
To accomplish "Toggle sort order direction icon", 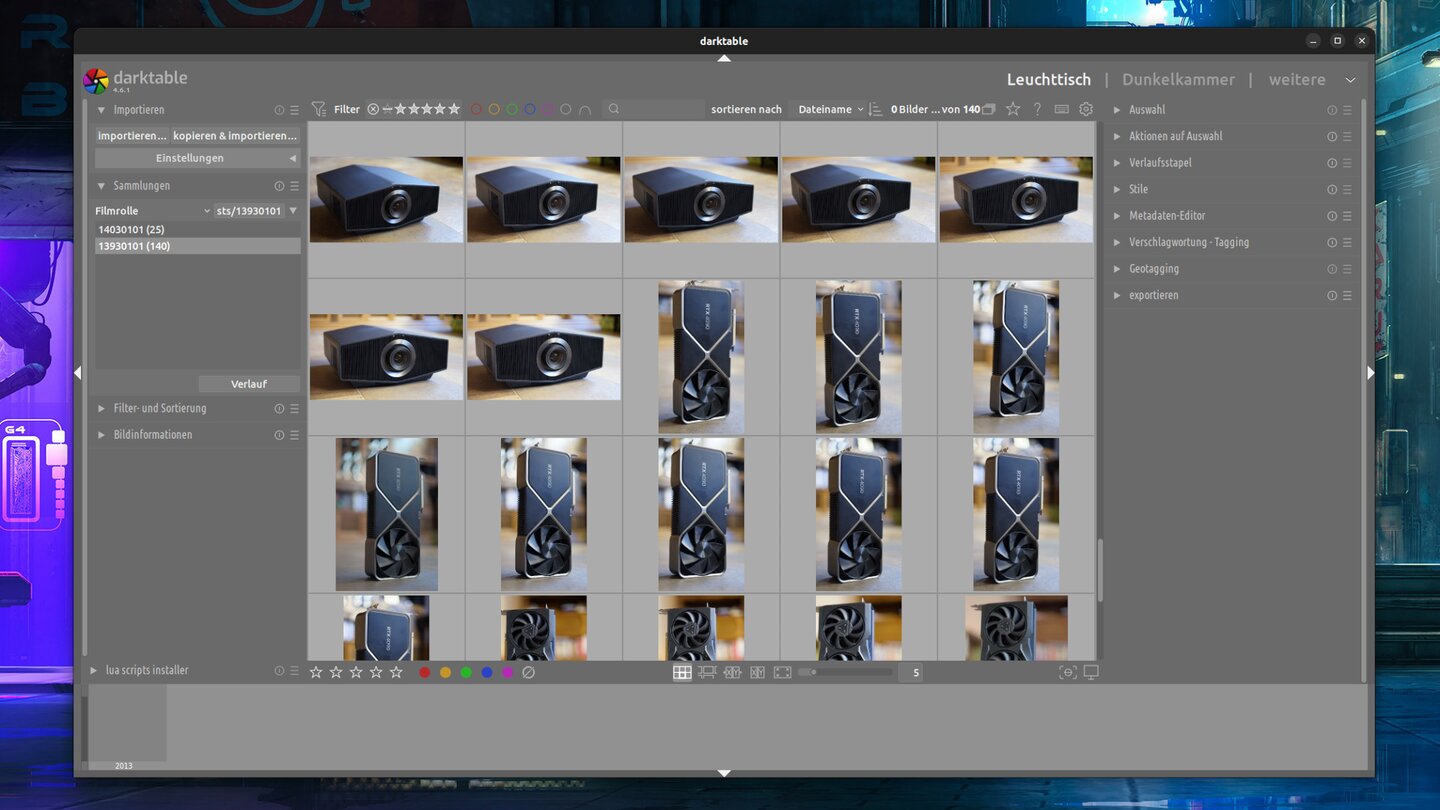I will [876, 109].
